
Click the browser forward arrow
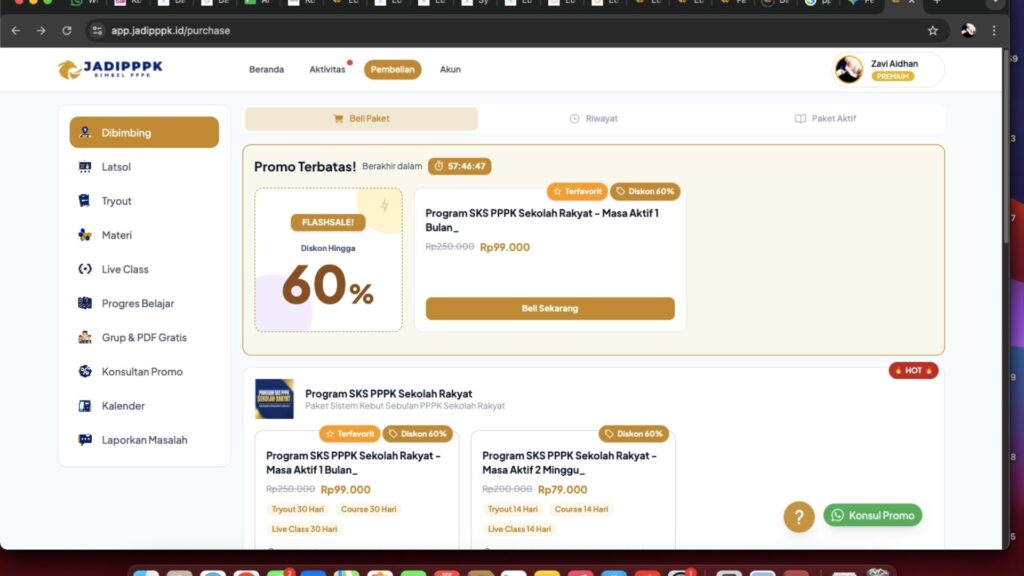[41, 31]
